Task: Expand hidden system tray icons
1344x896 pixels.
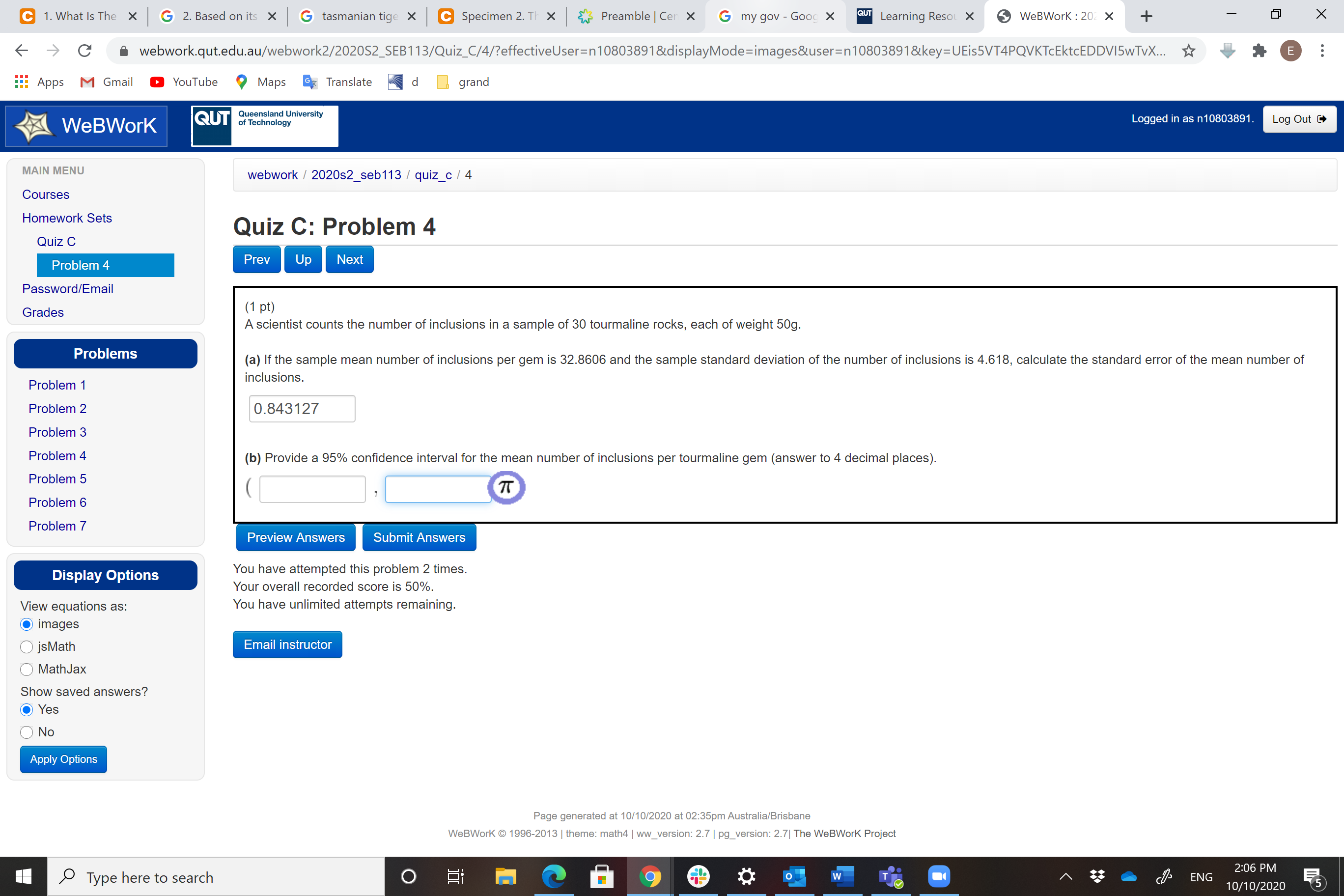Action: (1065, 876)
